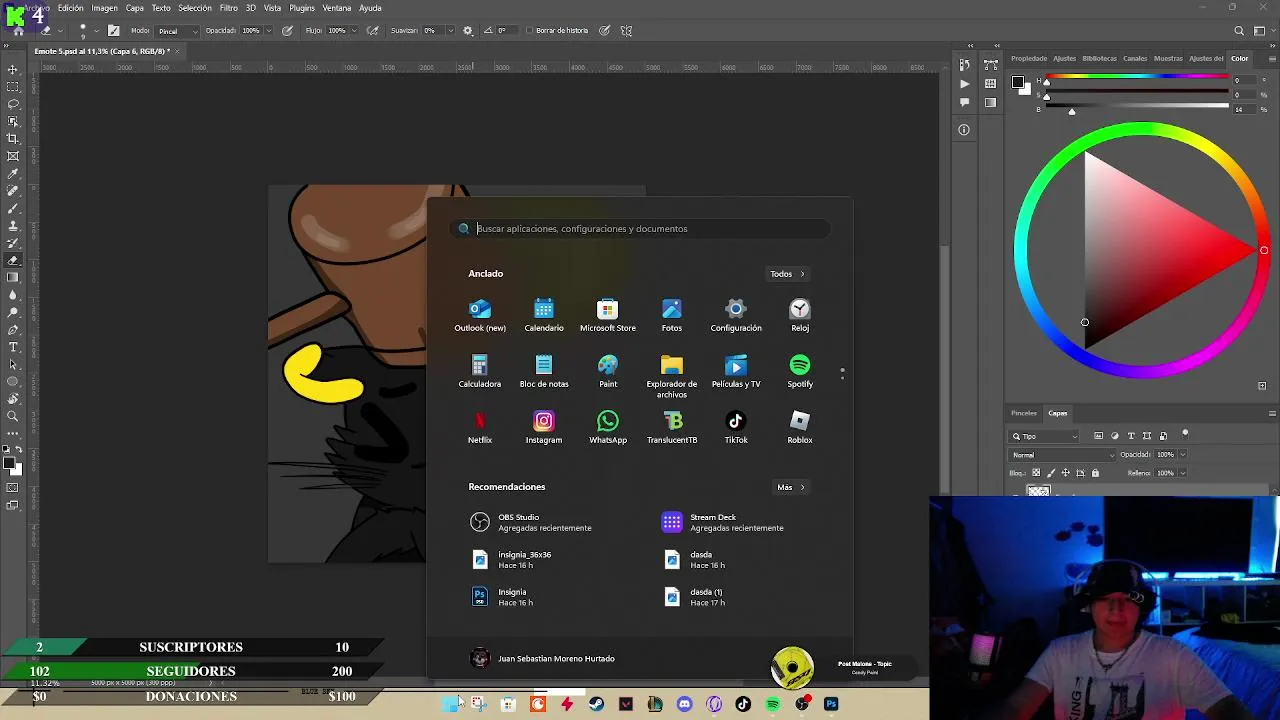Screen dimensions: 1280x720
Task: Launch the Paint app
Action: (x=608, y=371)
